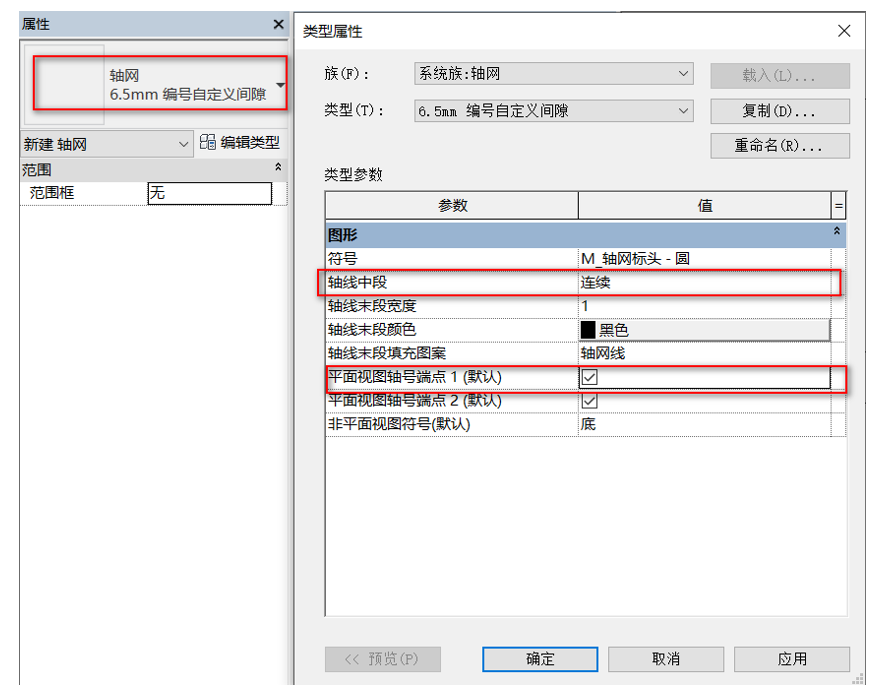Click the 重命名(R)... rename button
879x696 pixels.
(780, 146)
